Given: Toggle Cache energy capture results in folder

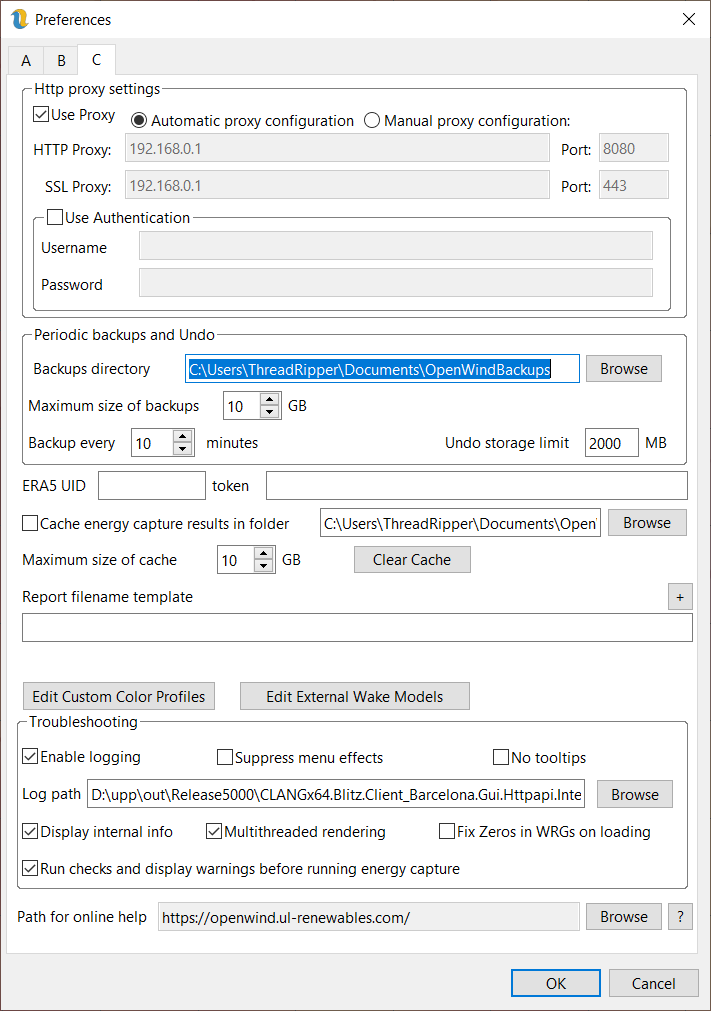Looking at the screenshot, I should [30, 523].
